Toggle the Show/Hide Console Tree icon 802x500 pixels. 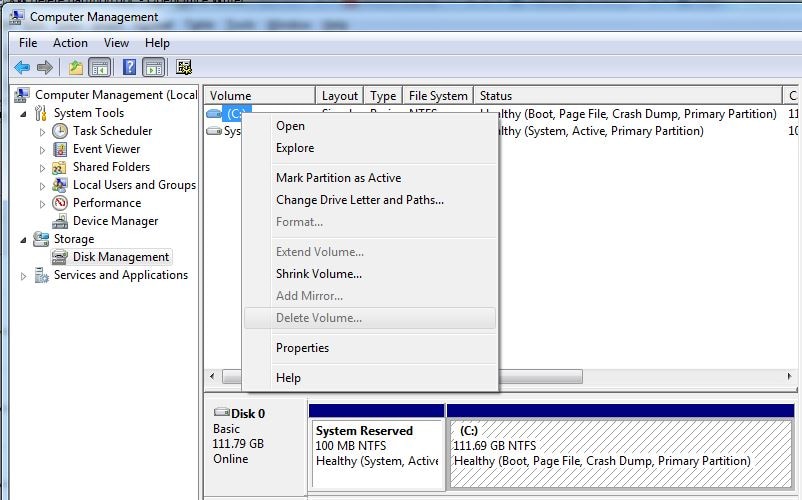[x=100, y=67]
